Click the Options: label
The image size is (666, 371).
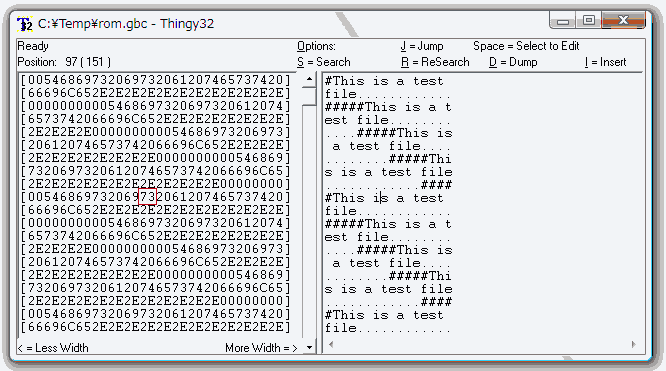click(316, 46)
